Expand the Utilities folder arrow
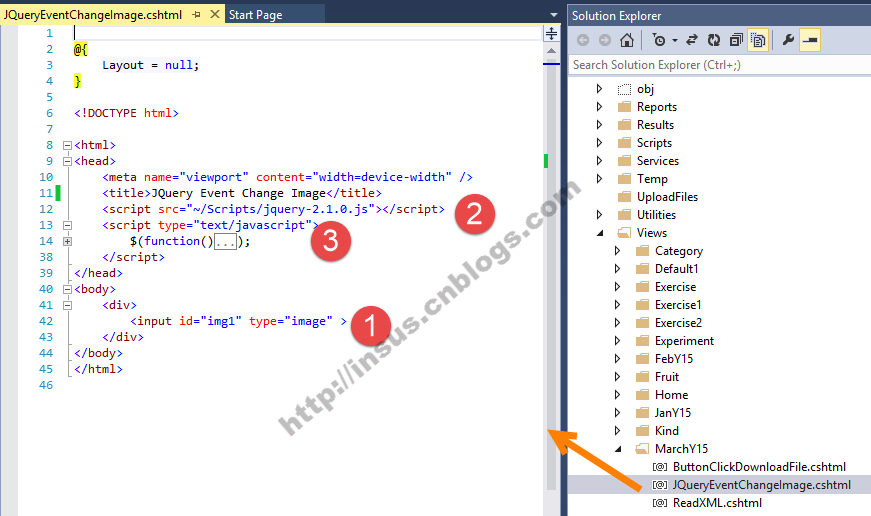871x516 pixels. [x=599, y=214]
